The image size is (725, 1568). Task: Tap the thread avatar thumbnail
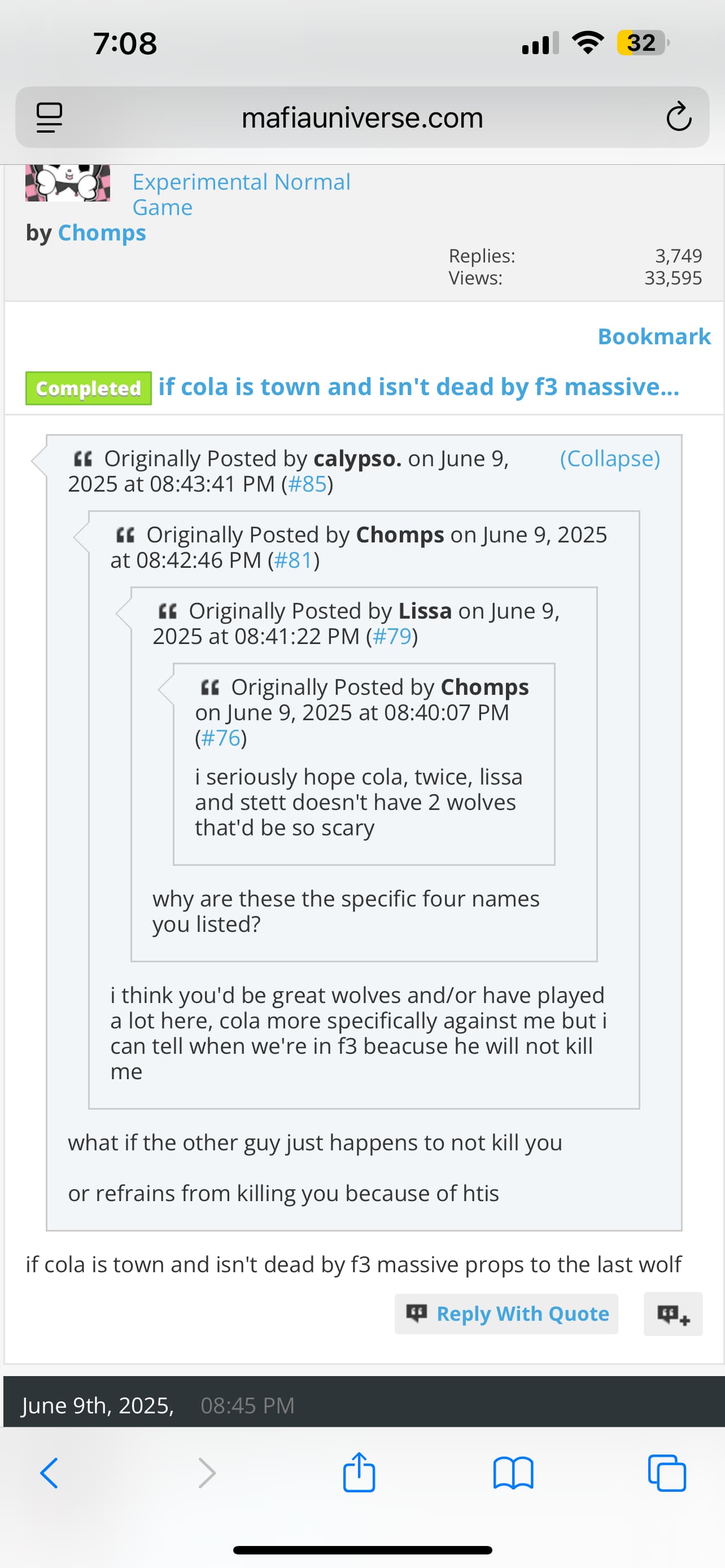pyautogui.click(x=68, y=183)
